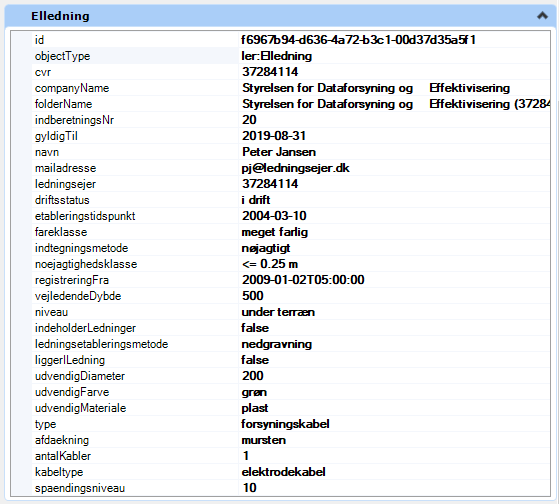The image size is (559, 504).
Task: Click the kabeltype row label
Action: [59, 472]
